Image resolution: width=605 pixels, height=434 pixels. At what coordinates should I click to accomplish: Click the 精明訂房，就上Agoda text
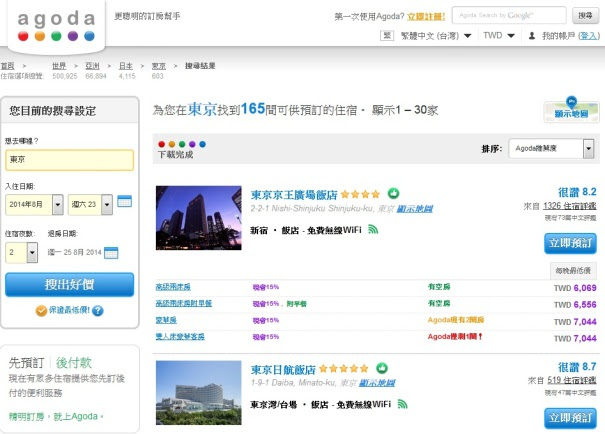pos(56,417)
